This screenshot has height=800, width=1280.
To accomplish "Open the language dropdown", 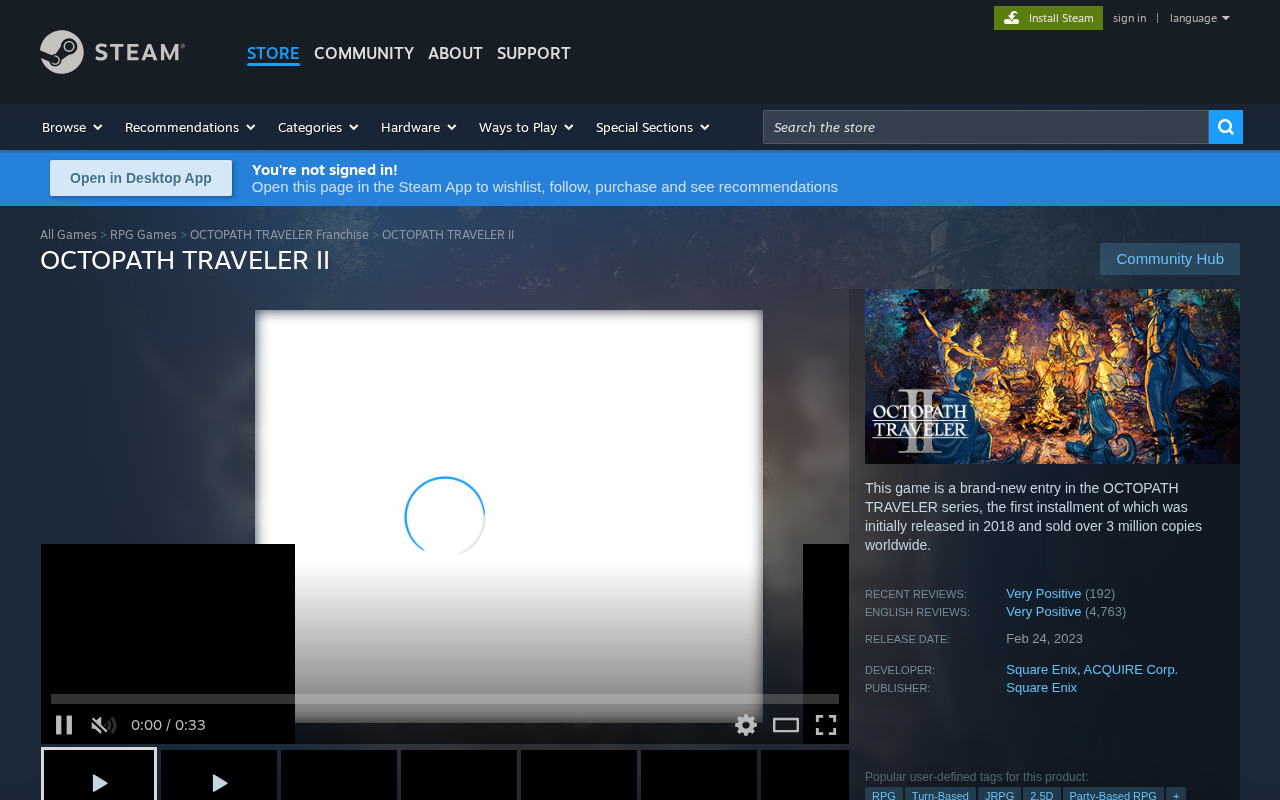I will click(x=1200, y=18).
